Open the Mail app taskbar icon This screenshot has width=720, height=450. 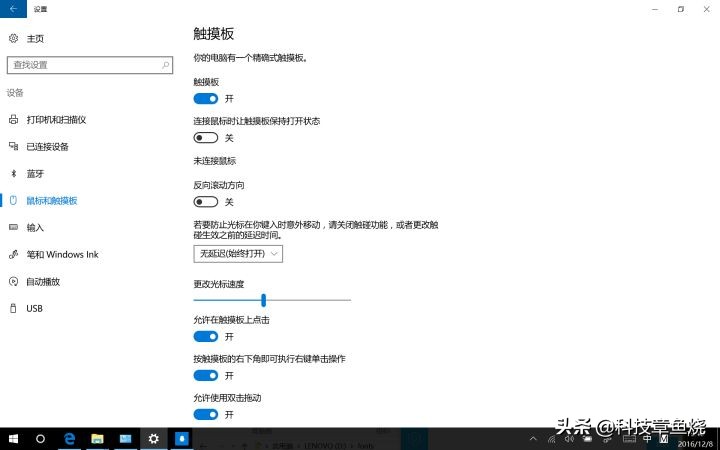125,439
